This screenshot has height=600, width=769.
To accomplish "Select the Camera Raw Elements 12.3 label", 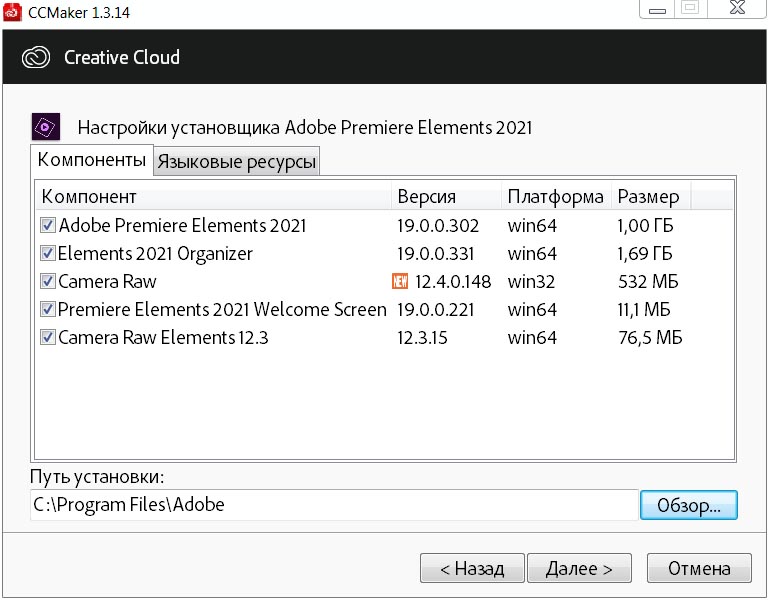I will (163, 338).
